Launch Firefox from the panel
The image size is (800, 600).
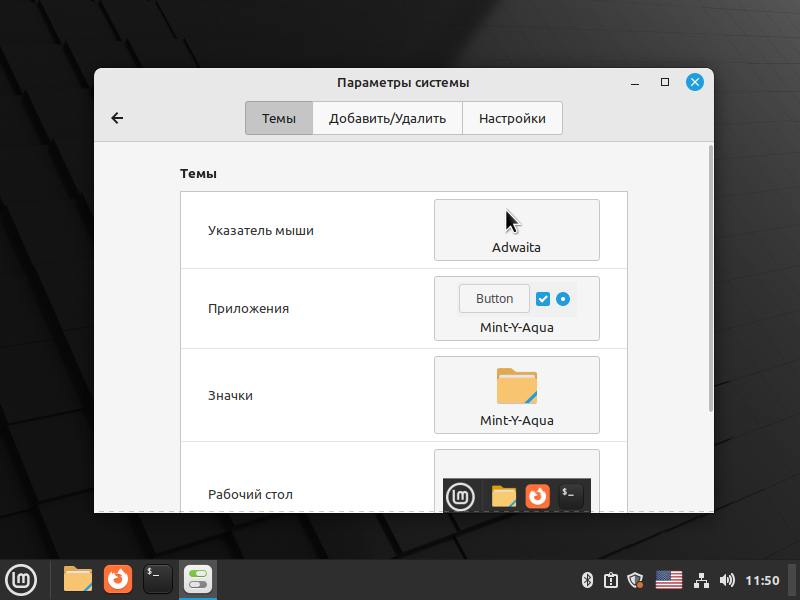coord(118,580)
